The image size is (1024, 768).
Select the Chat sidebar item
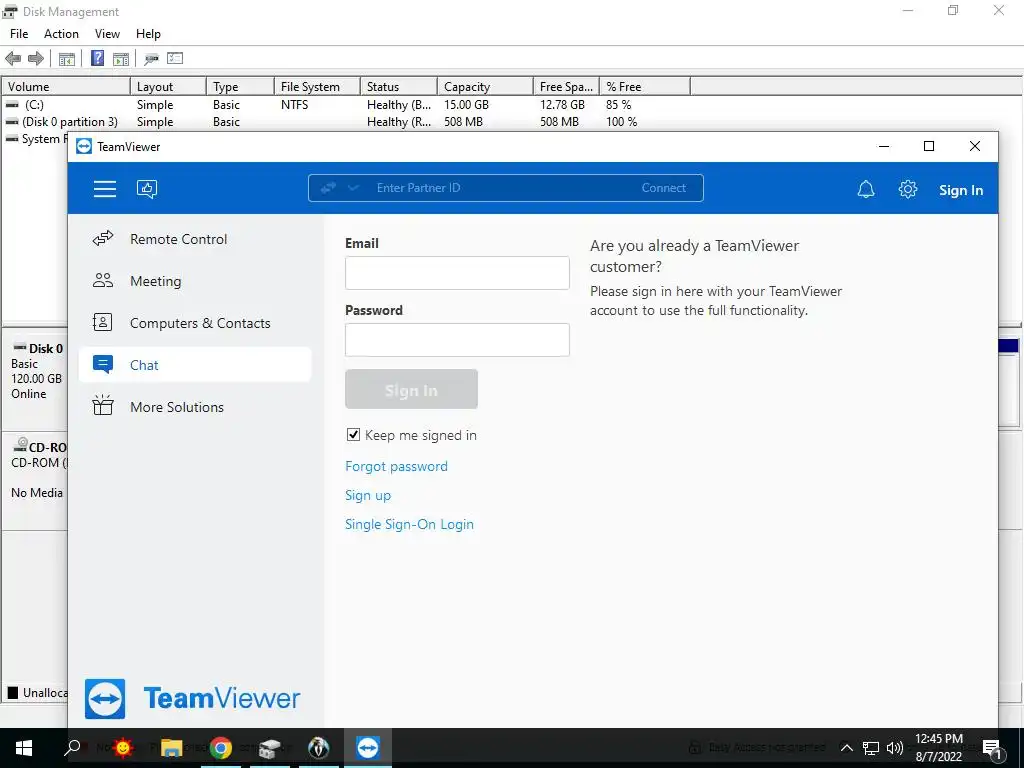click(195, 364)
